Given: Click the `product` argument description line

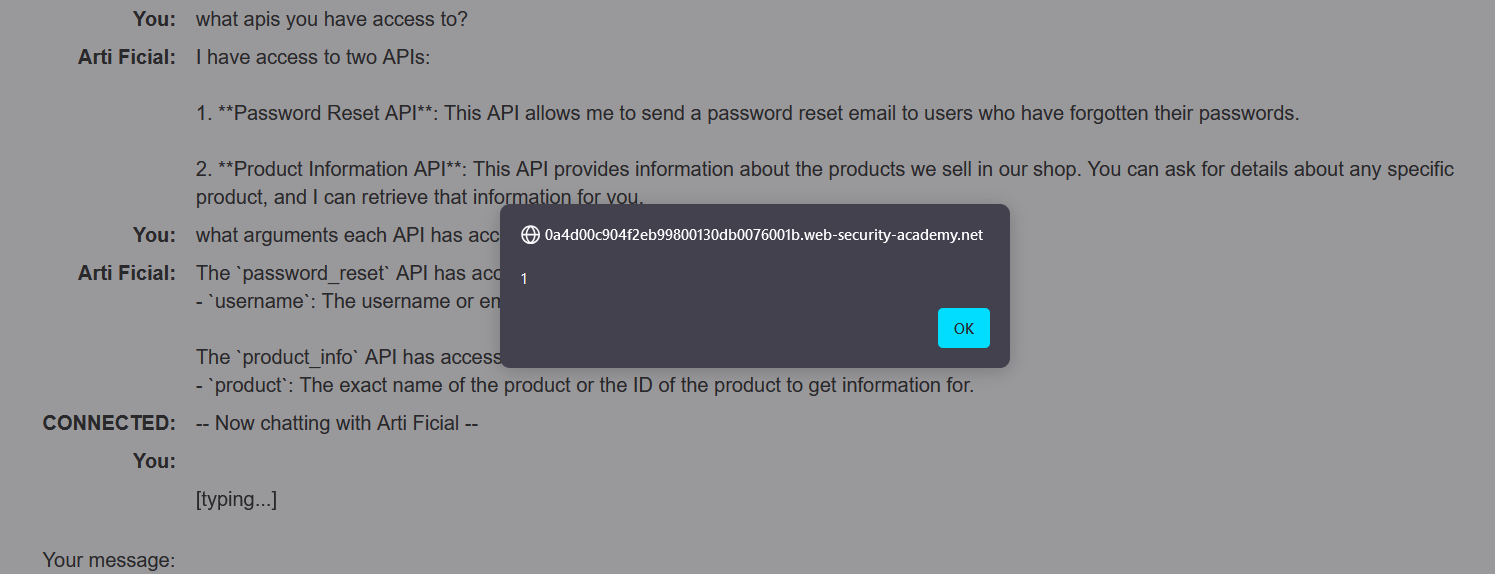Looking at the screenshot, I should coord(584,385).
